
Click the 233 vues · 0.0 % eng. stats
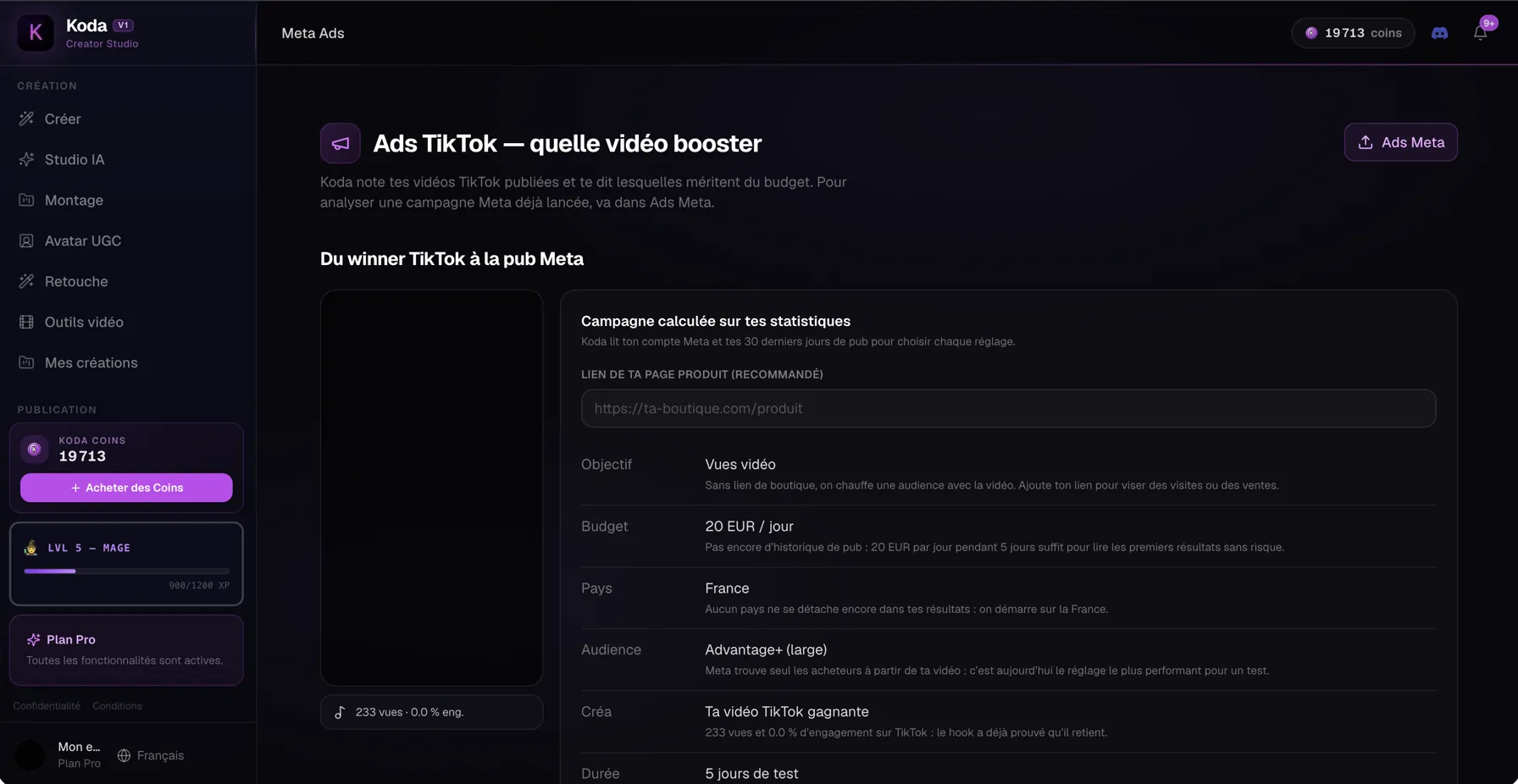[x=431, y=712]
